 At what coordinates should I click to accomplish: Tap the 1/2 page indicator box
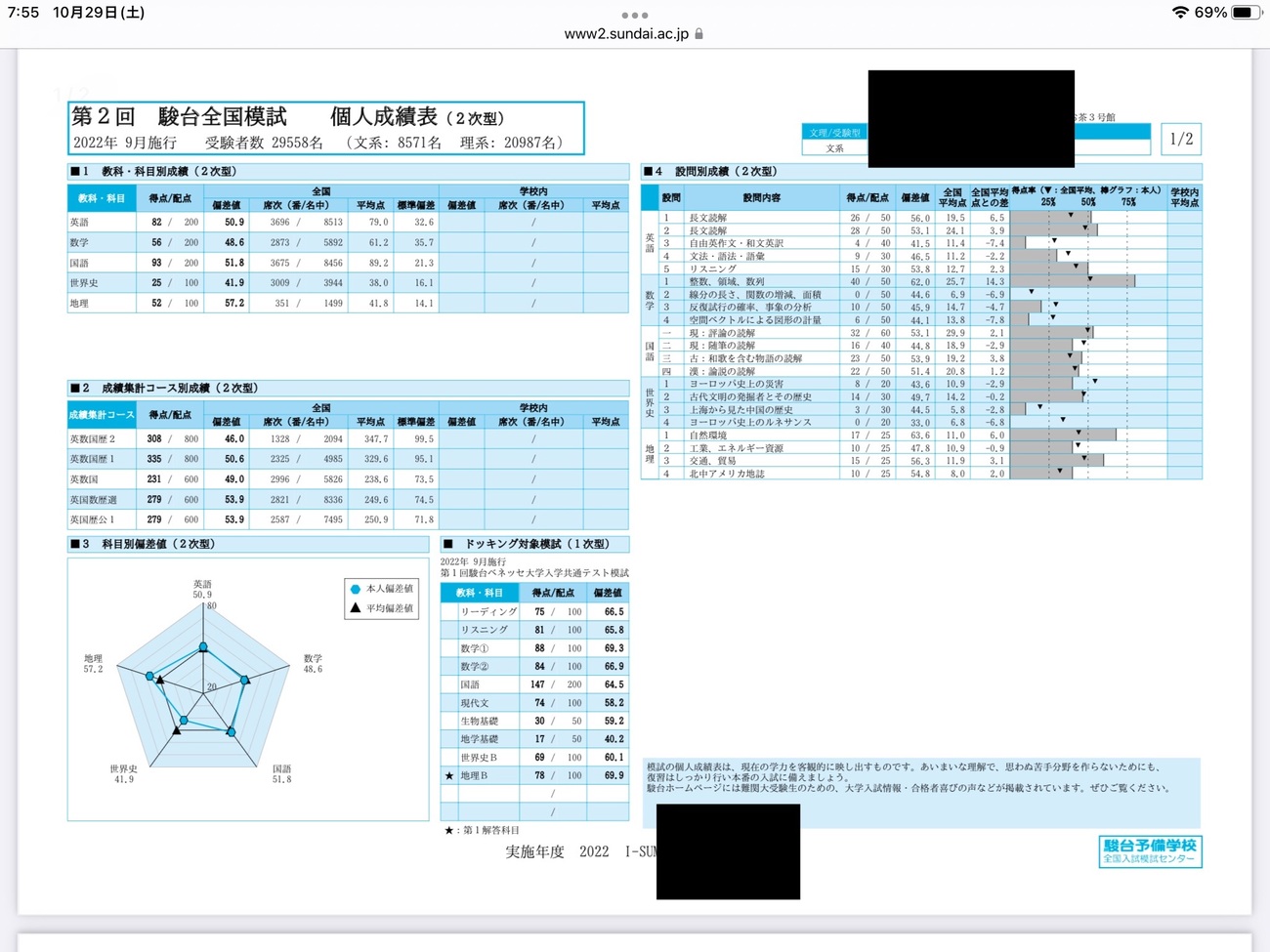(1181, 139)
